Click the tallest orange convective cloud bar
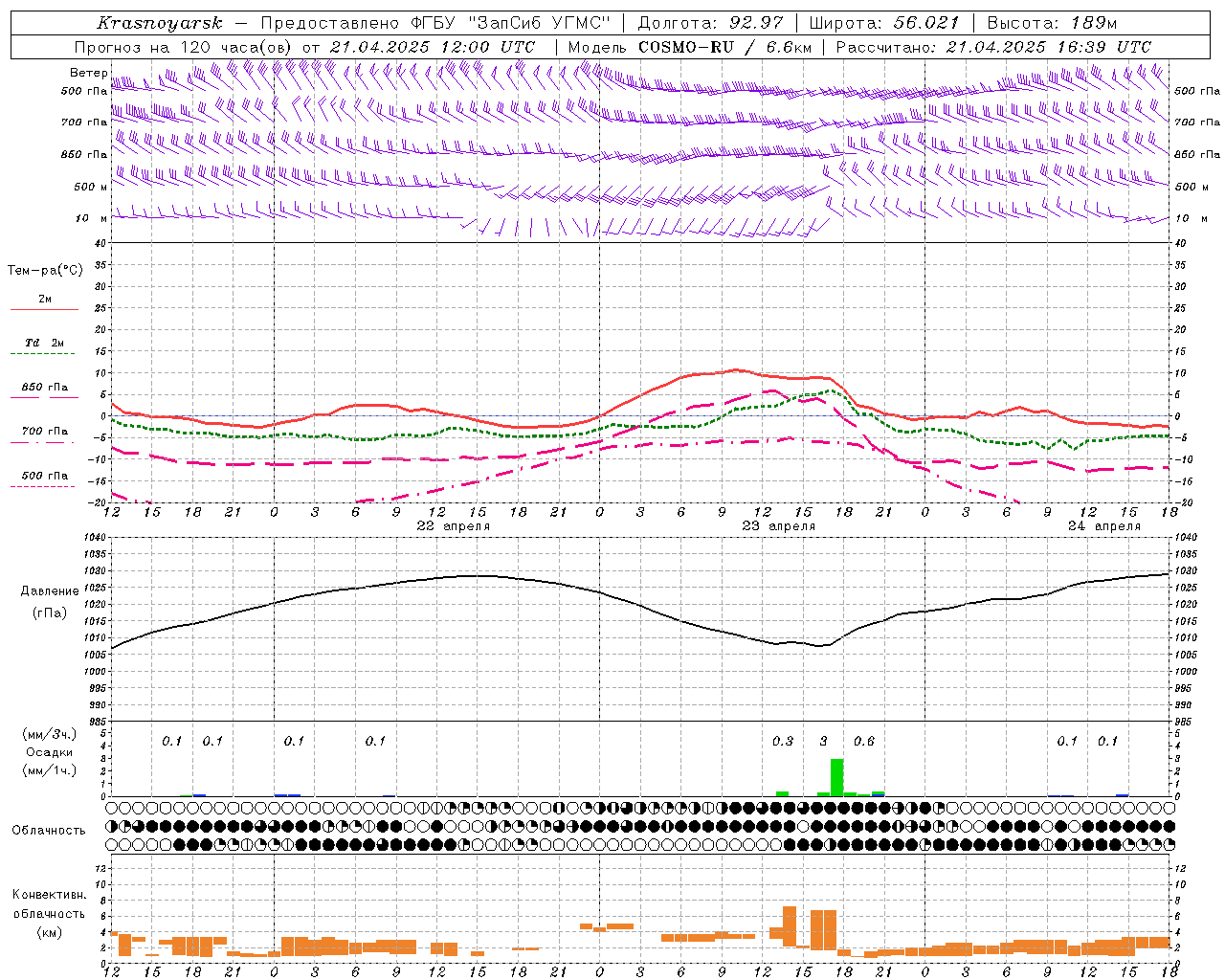Screen dimensions: 1225x980 point(790,926)
